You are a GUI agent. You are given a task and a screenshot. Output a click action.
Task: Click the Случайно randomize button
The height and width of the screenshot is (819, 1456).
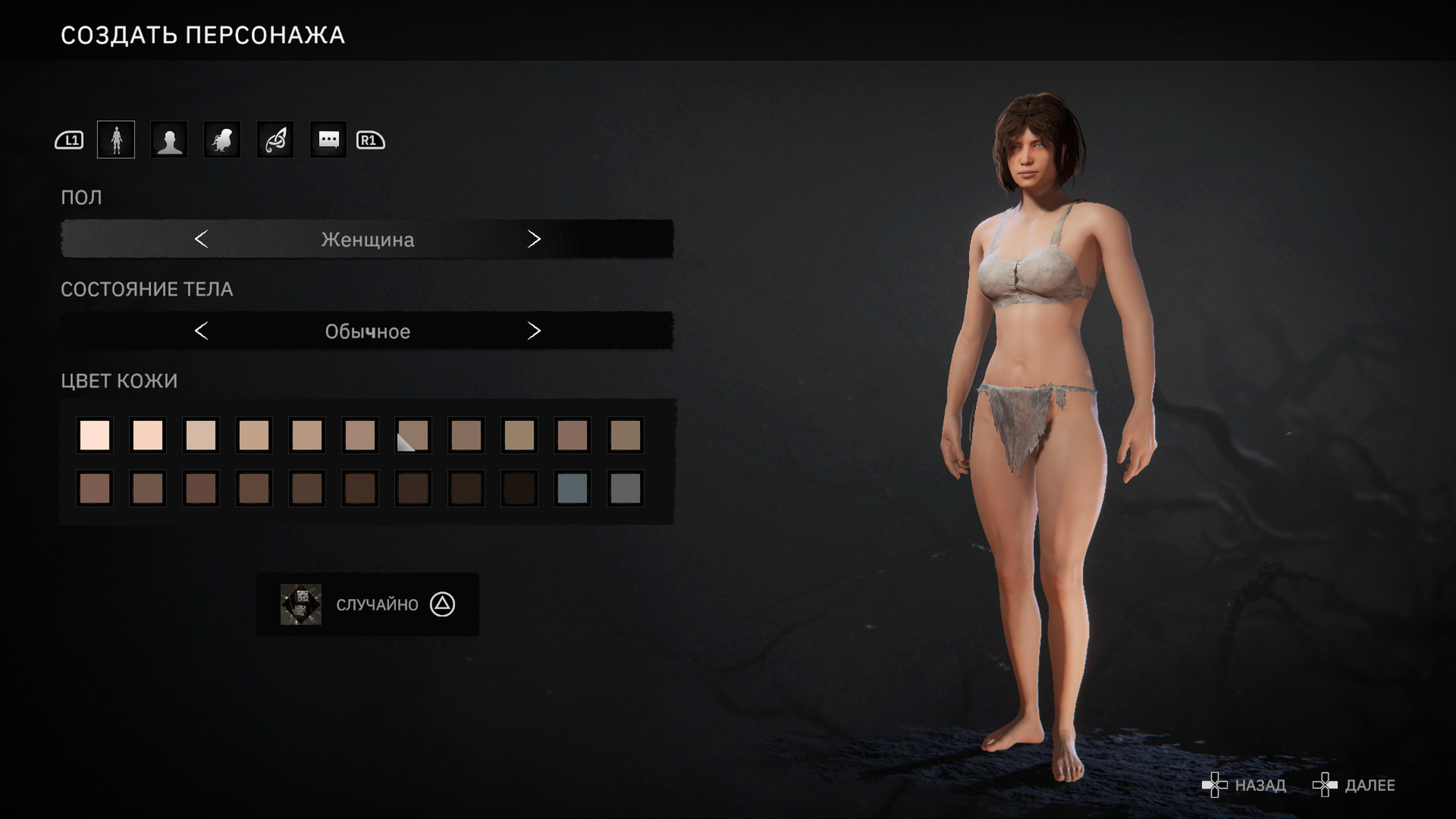point(368,604)
